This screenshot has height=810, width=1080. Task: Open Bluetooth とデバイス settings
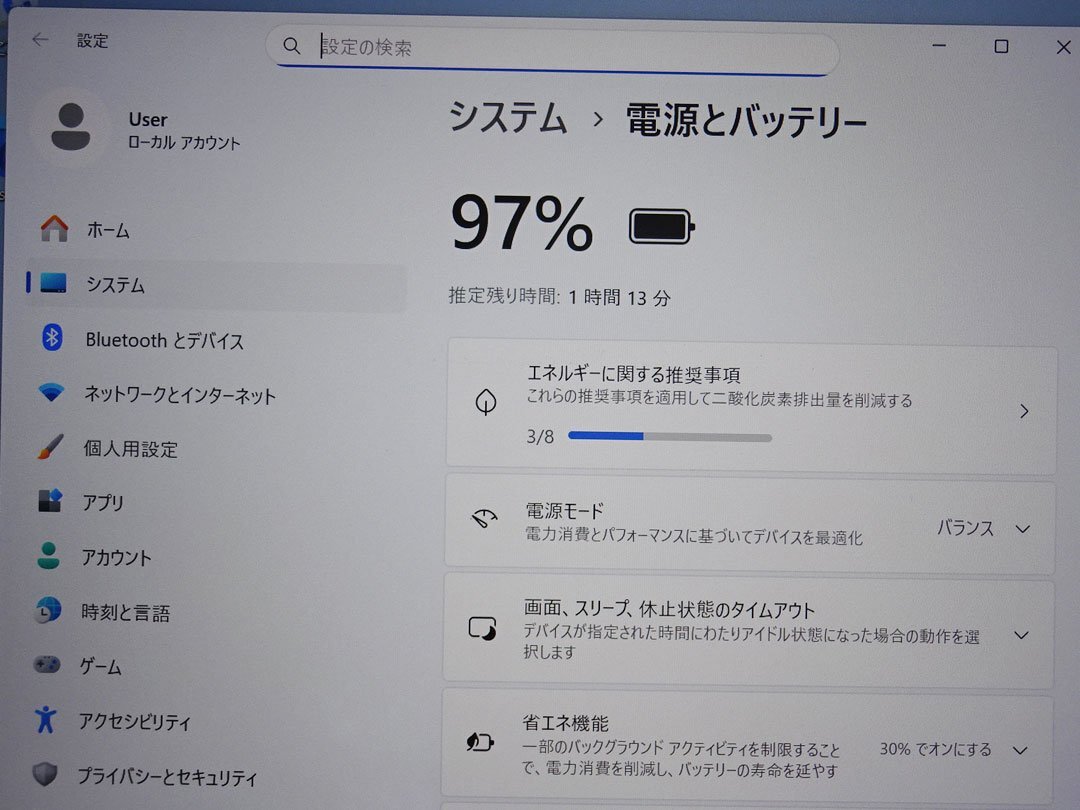tap(216, 340)
